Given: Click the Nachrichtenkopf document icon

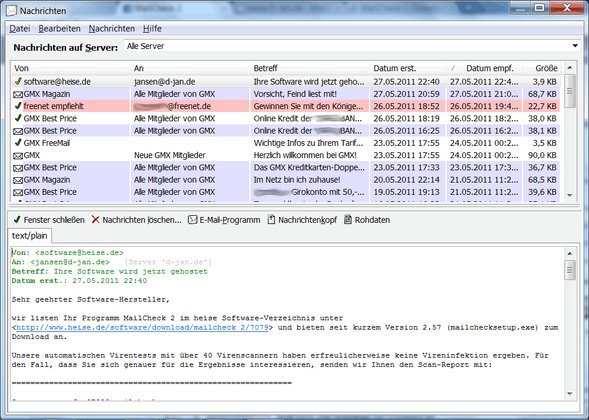Looking at the screenshot, I should pyautogui.click(x=271, y=219).
